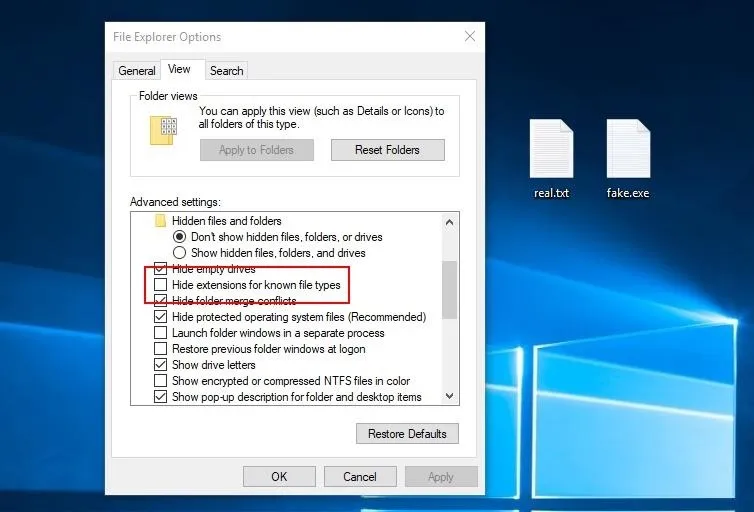The width and height of the screenshot is (754, 512).
Task: Check Restore previous folder windows at logon
Action: click(x=160, y=349)
